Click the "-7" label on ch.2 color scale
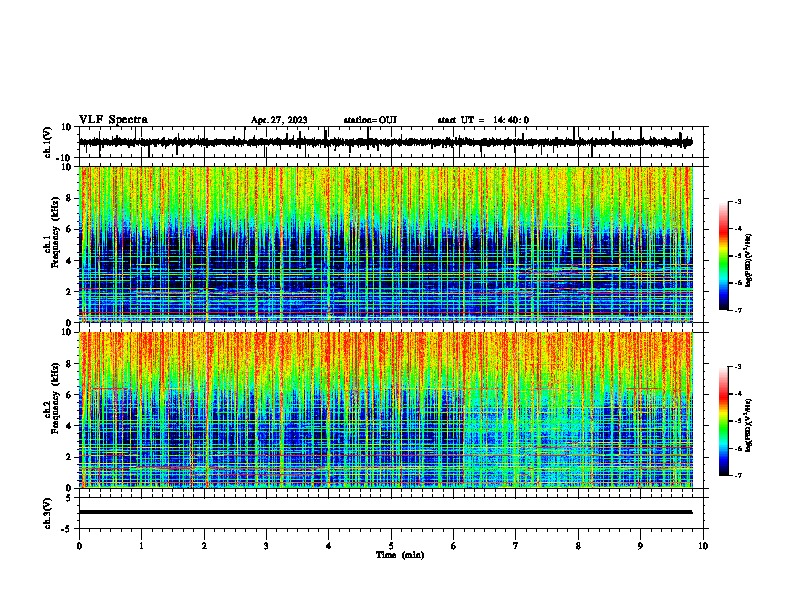 [x=737, y=475]
